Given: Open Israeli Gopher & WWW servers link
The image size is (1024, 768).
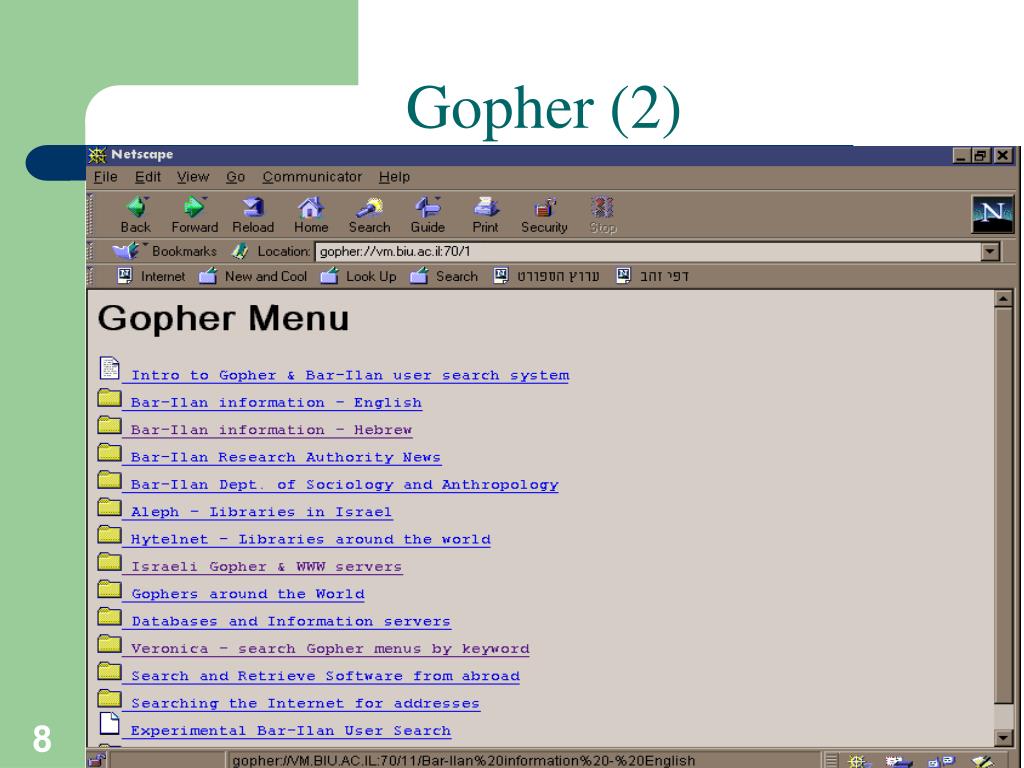Looking at the screenshot, I should [x=266, y=568].
